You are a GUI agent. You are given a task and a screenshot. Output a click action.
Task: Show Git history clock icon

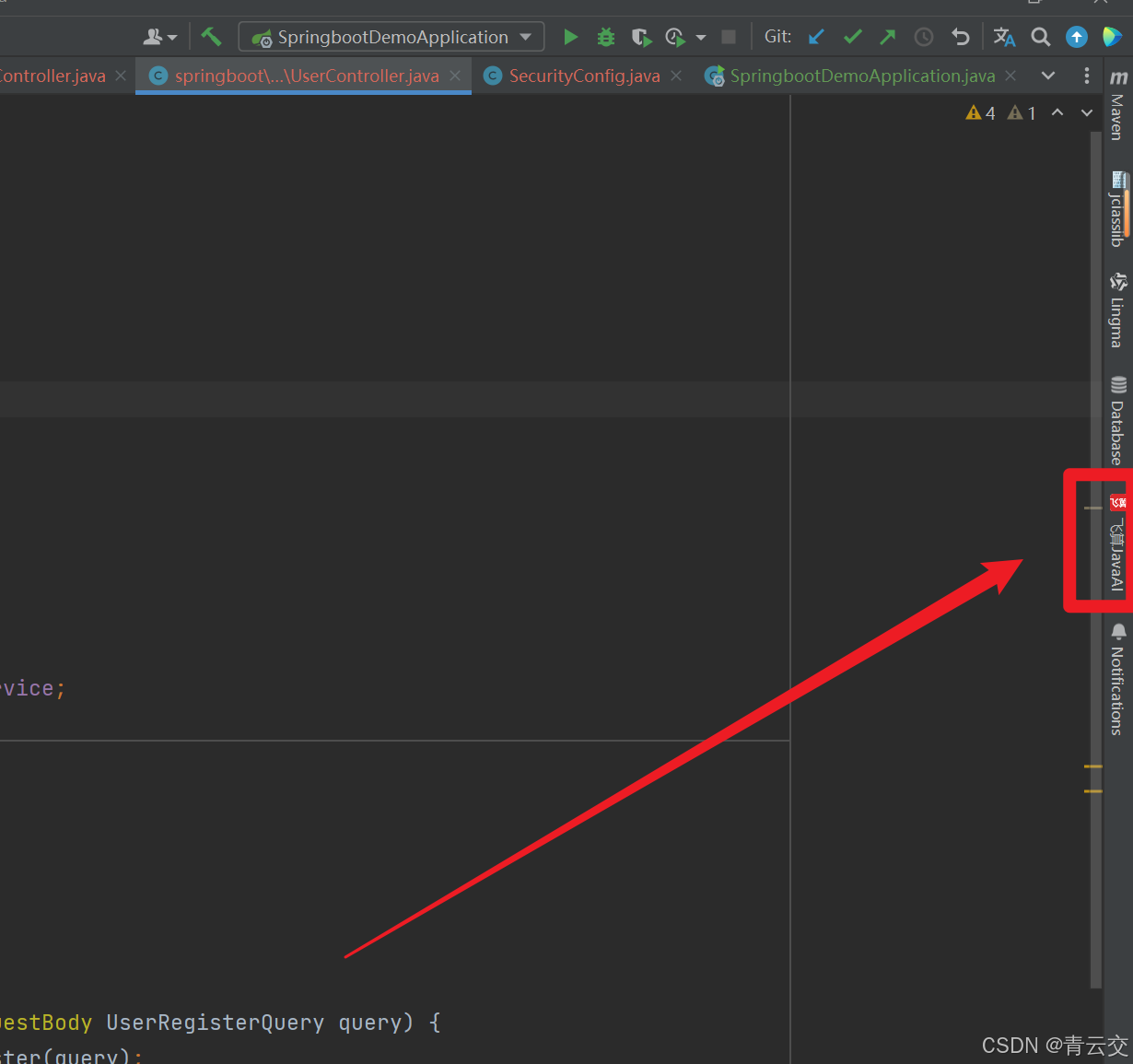pos(924,37)
